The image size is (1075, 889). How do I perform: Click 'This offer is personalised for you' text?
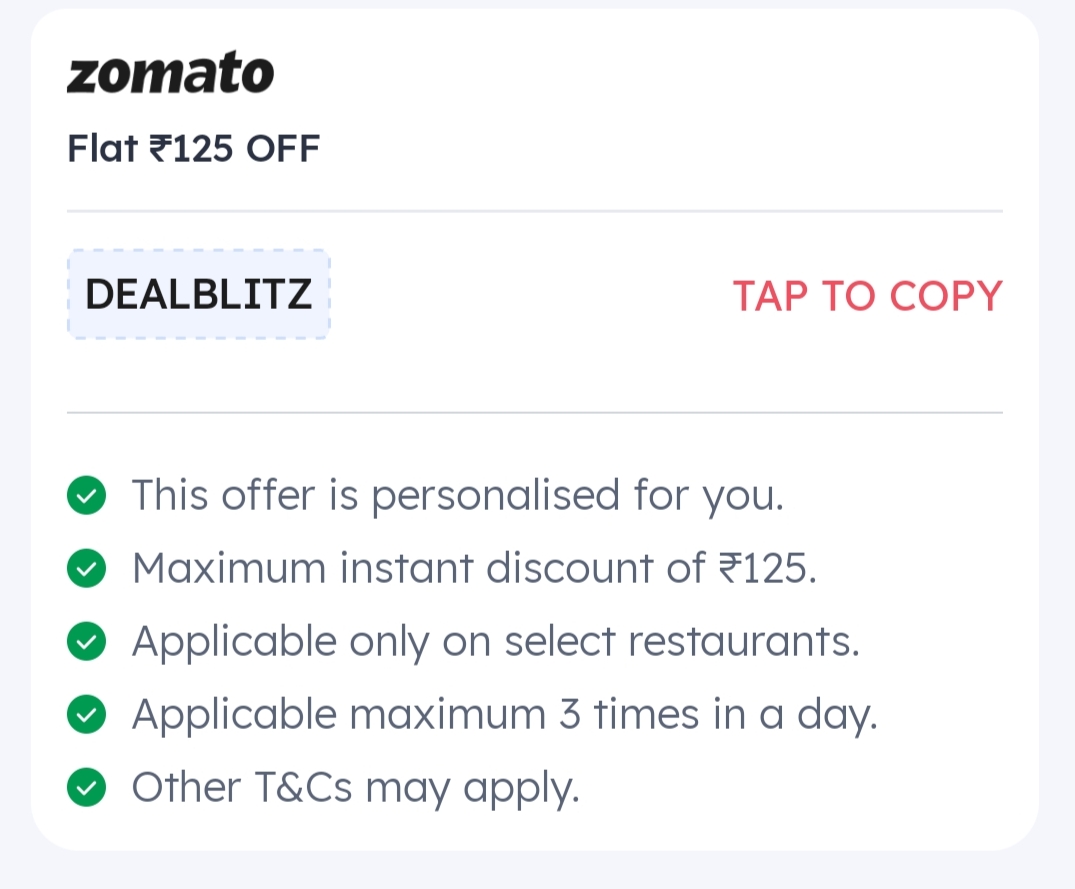(457, 495)
